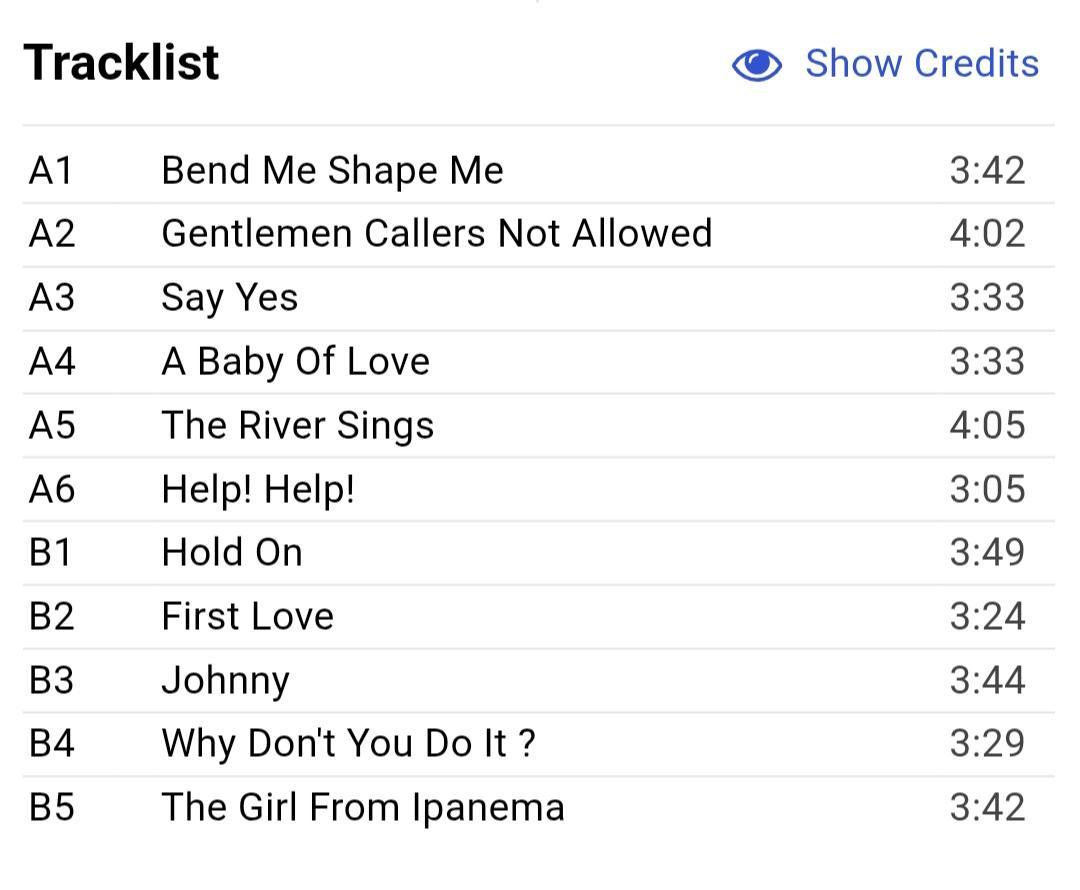Choose the First Love track
Viewport: 1080px width, 890px height.
coord(247,616)
